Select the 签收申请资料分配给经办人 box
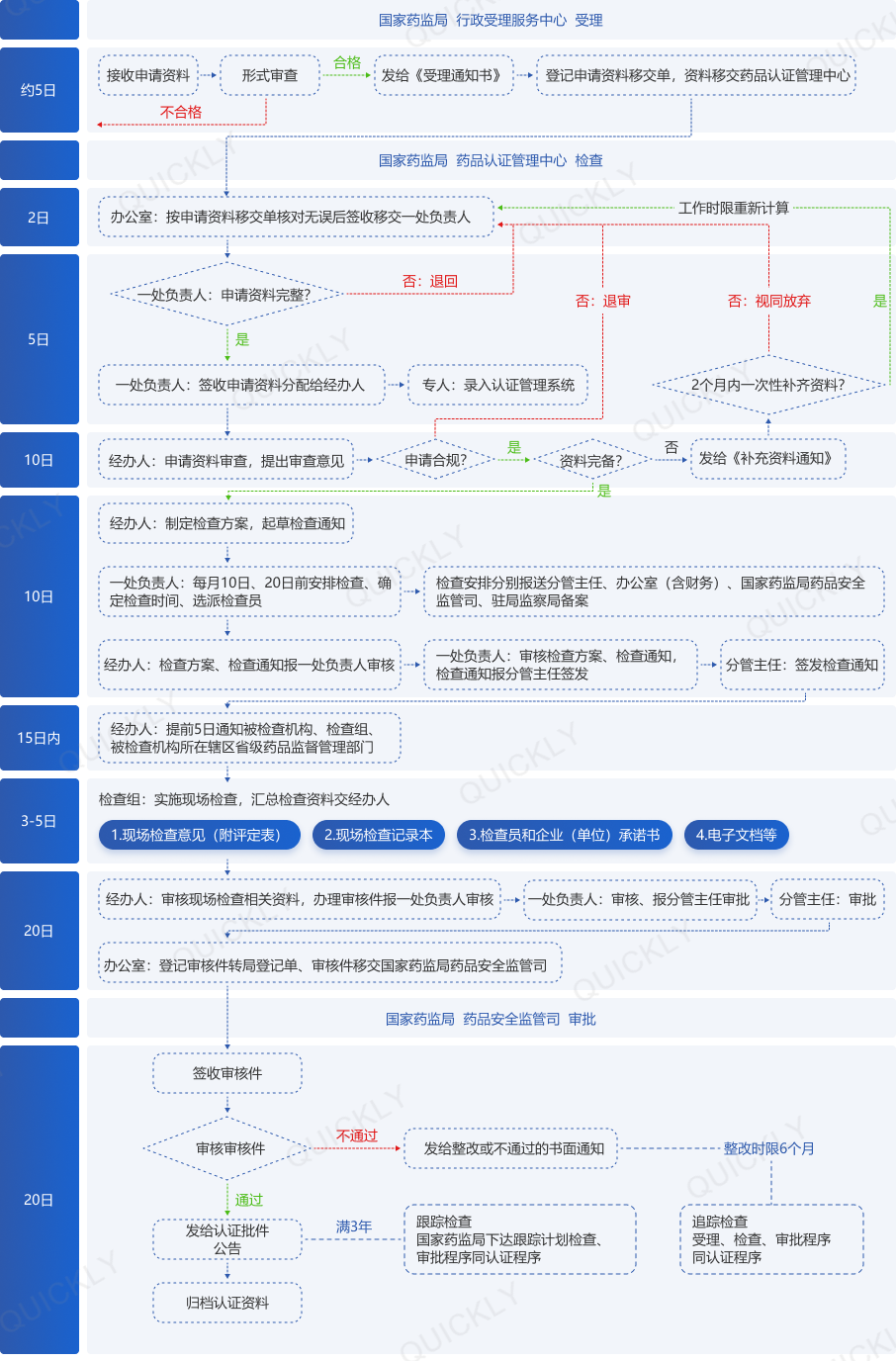 [241, 385]
